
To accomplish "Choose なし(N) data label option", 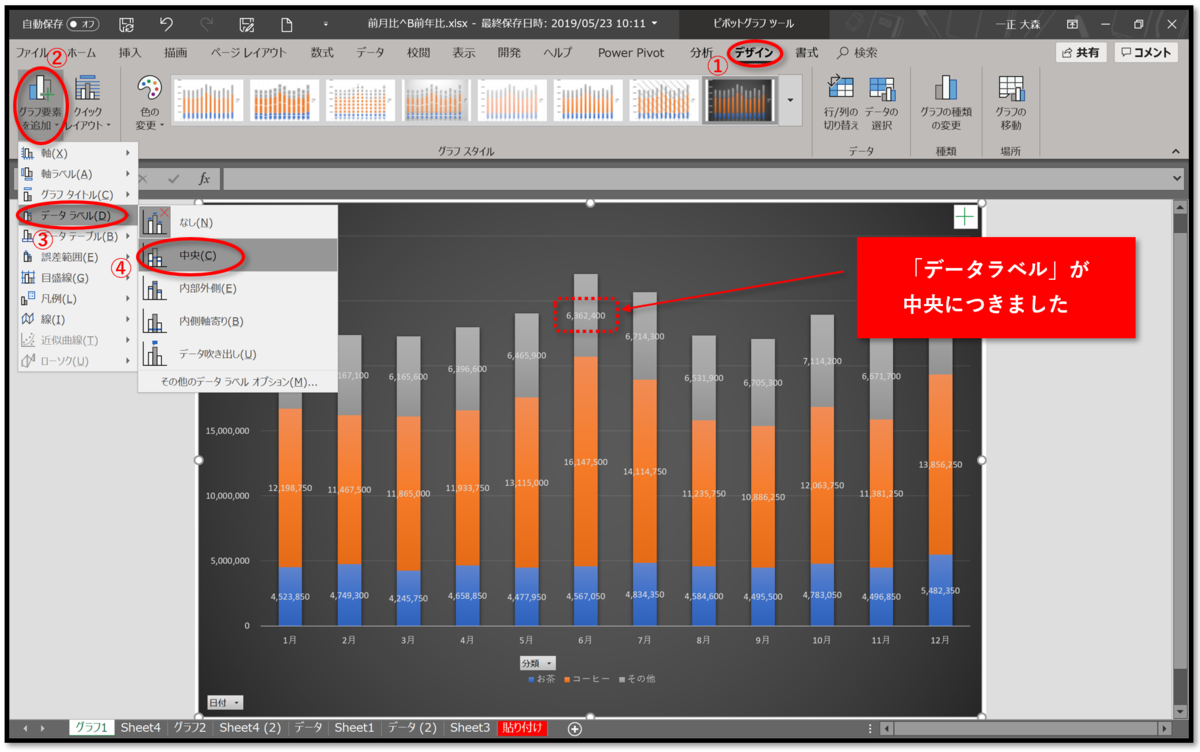I will coord(238,222).
